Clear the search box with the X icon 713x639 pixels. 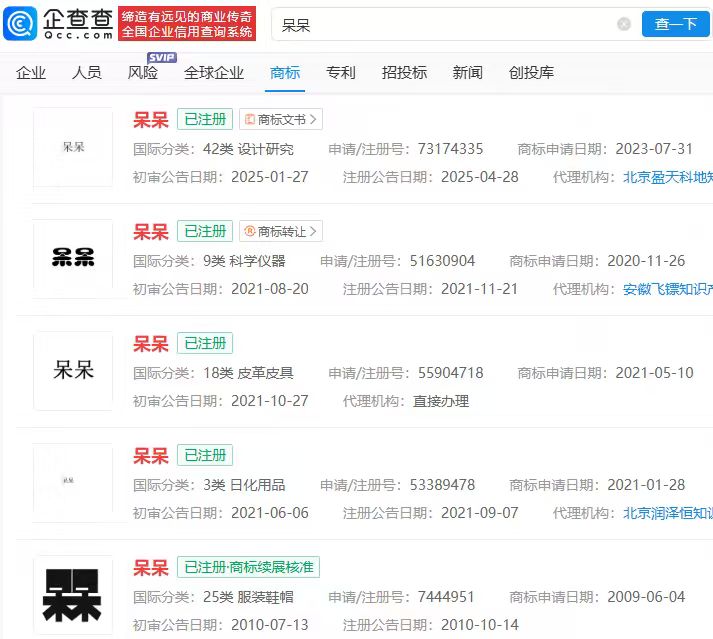click(624, 25)
